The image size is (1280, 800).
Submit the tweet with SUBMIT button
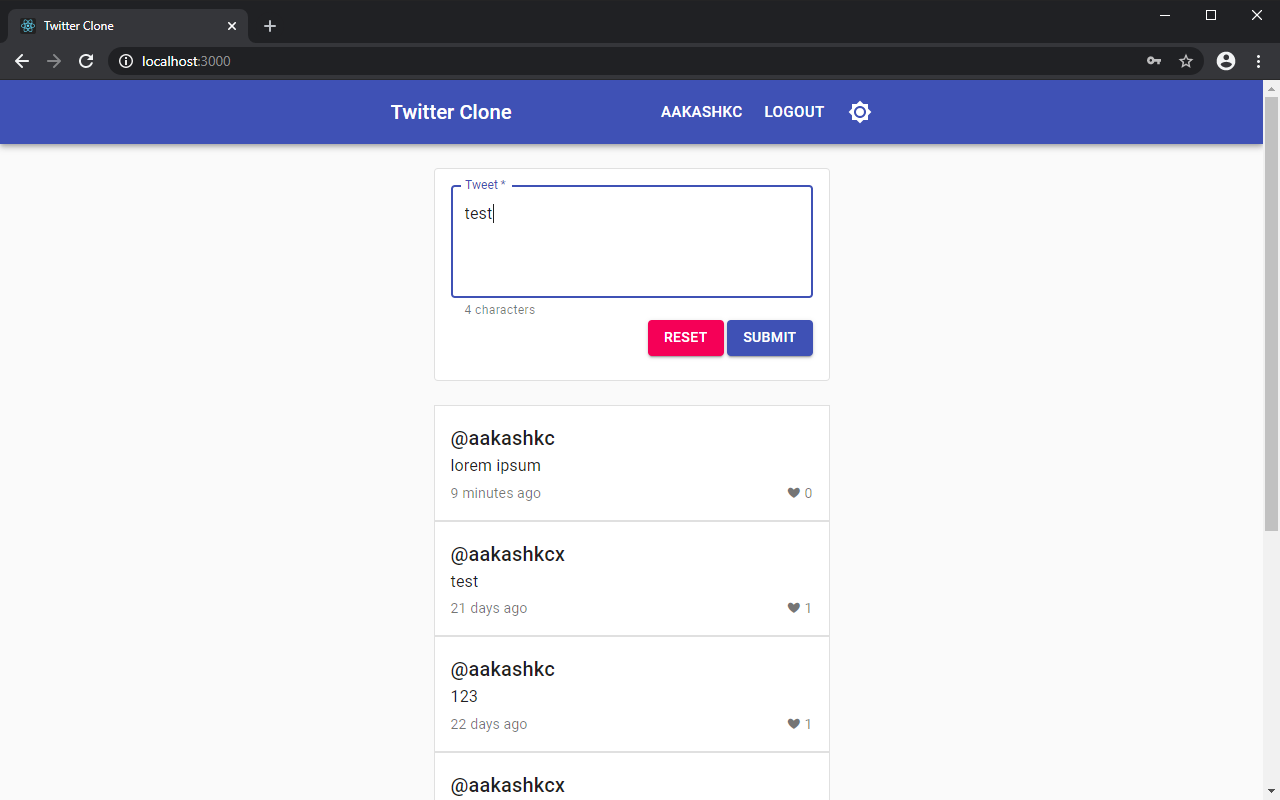(770, 338)
